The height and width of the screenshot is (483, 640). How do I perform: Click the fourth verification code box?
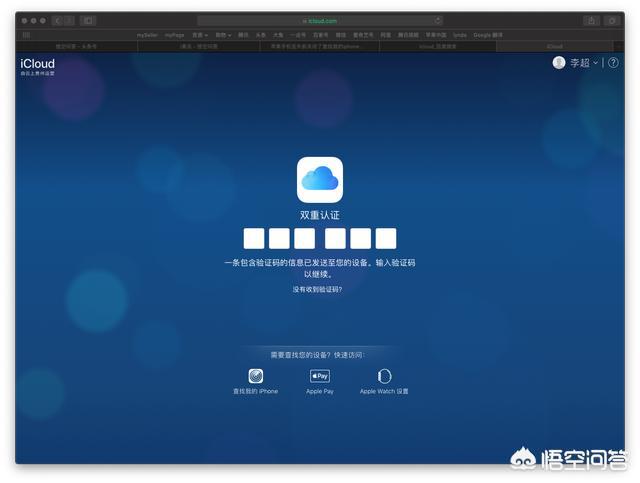point(336,238)
